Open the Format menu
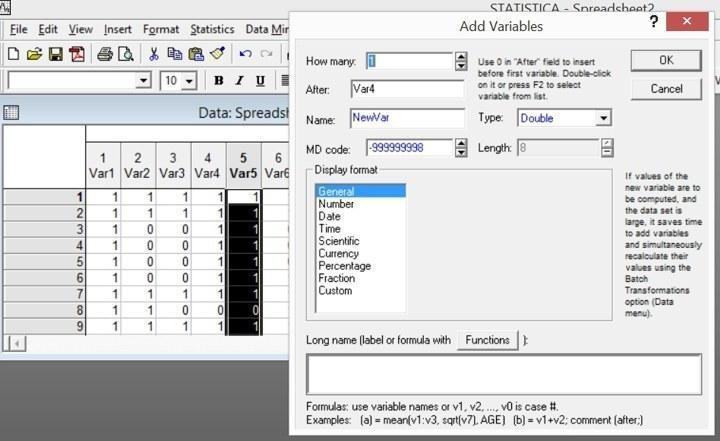 coord(161,29)
